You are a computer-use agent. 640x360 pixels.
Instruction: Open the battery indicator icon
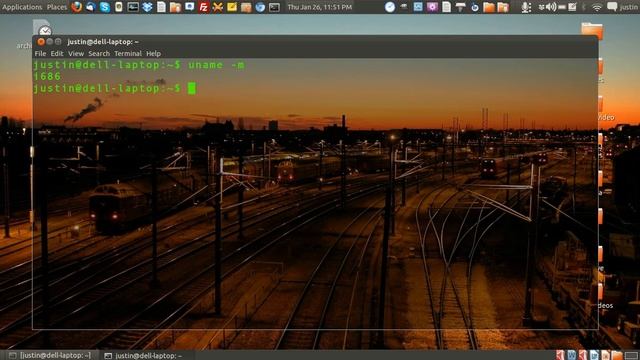point(562,7)
